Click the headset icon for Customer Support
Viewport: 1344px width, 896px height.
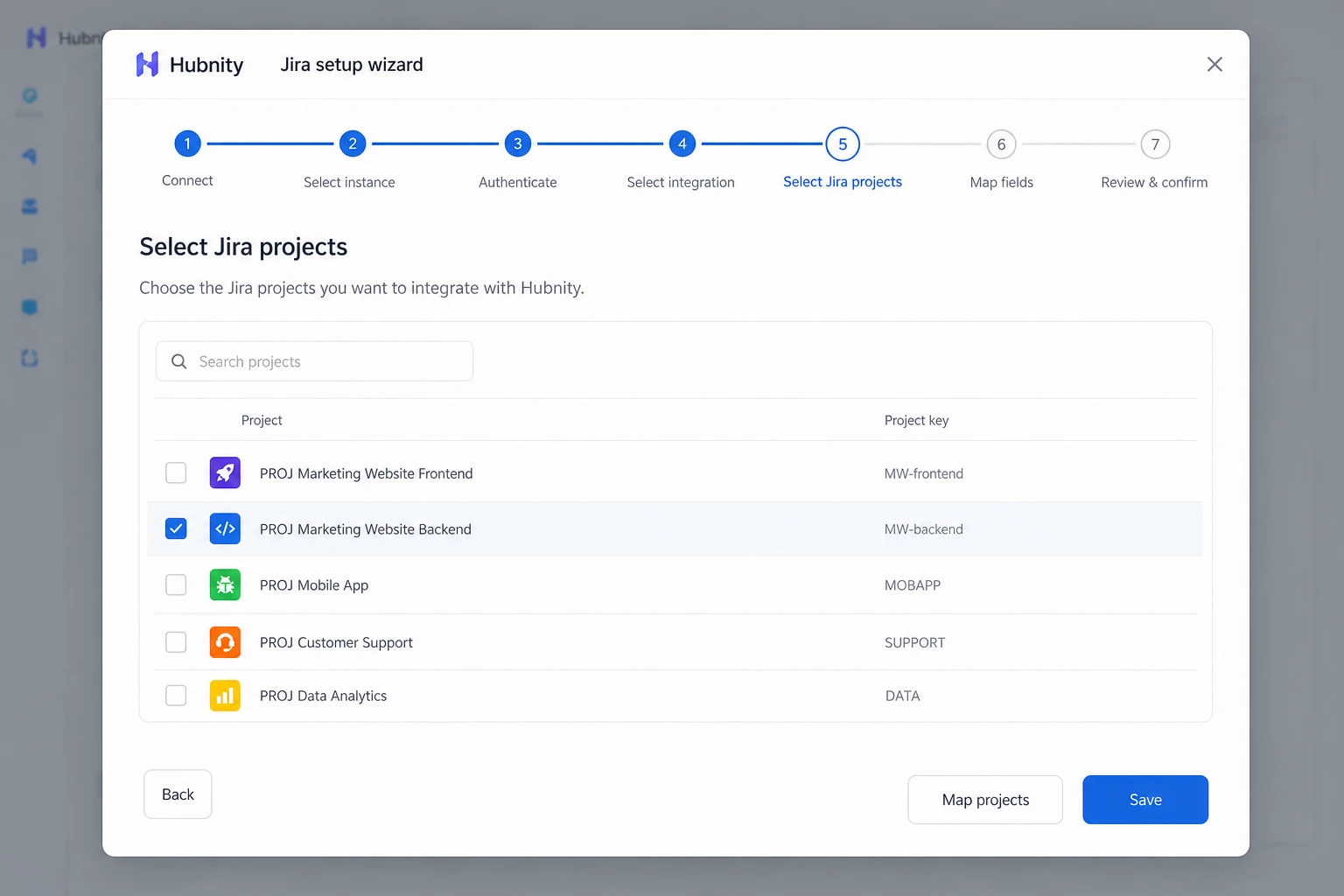[x=225, y=642]
